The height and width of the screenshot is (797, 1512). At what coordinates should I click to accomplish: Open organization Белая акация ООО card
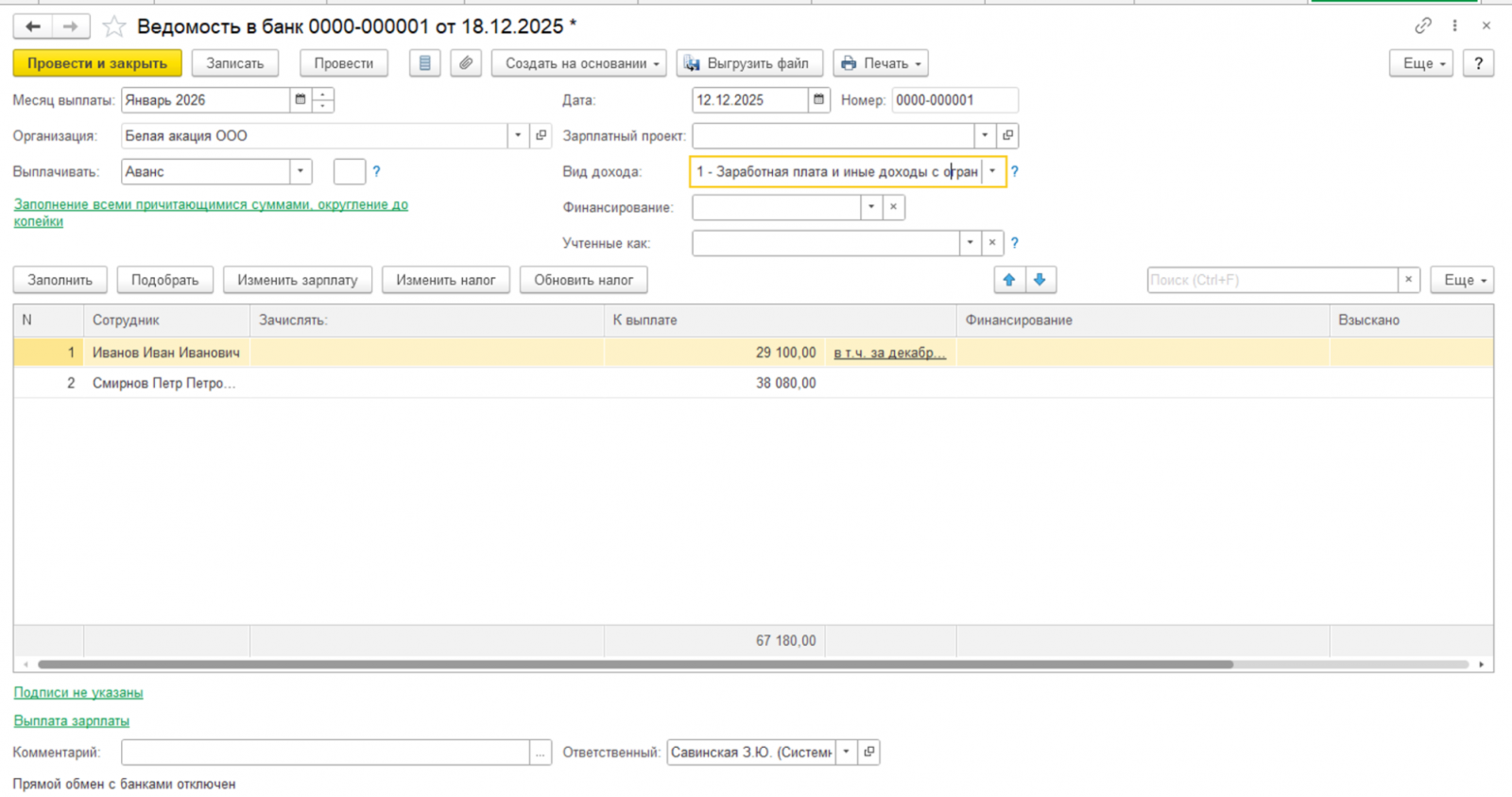tap(541, 135)
